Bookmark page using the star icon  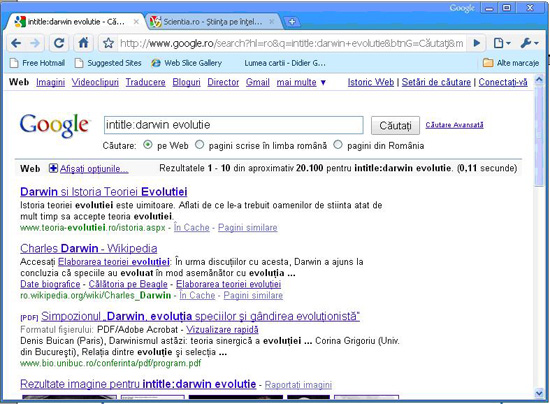(x=108, y=43)
